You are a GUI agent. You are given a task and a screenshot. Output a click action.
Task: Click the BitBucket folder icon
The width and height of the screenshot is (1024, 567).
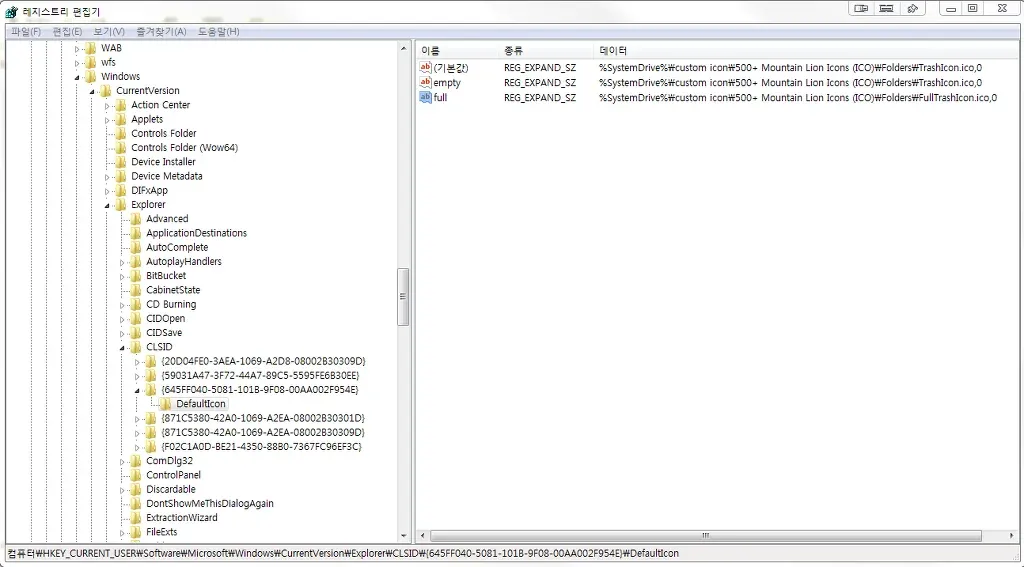(135, 276)
